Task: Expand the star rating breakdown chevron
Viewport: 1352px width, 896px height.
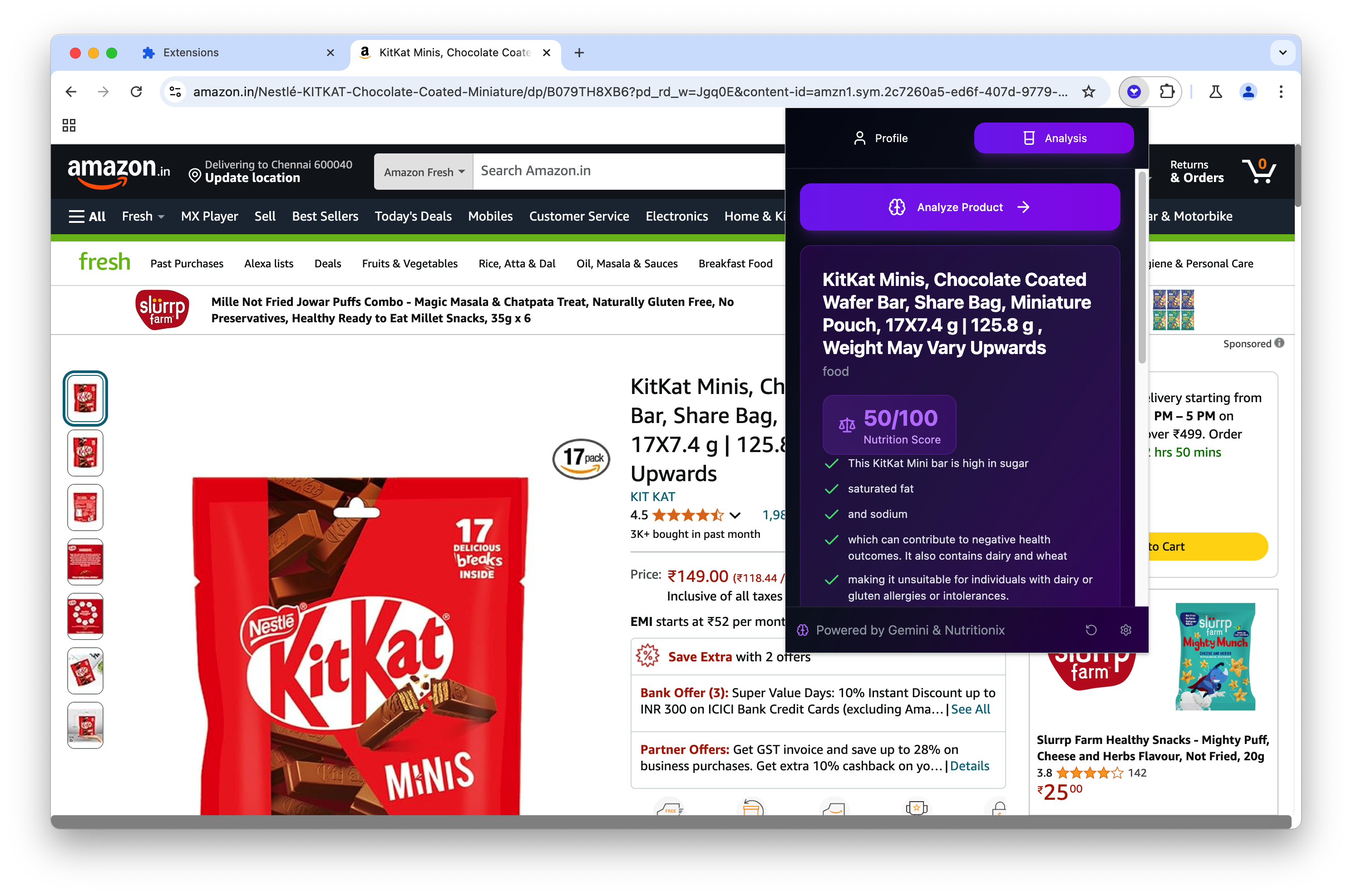Action: 735,516
